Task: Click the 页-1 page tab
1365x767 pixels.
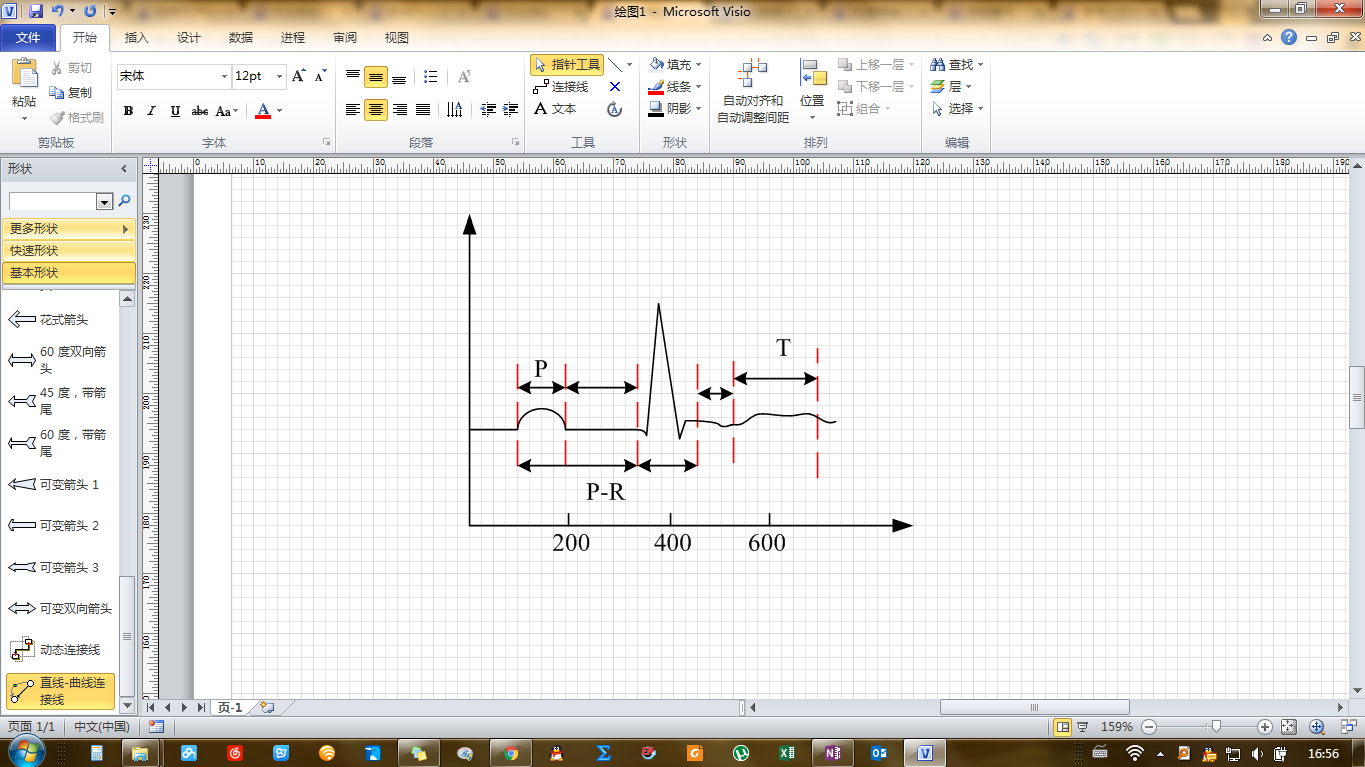Action: pyautogui.click(x=230, y=707)
